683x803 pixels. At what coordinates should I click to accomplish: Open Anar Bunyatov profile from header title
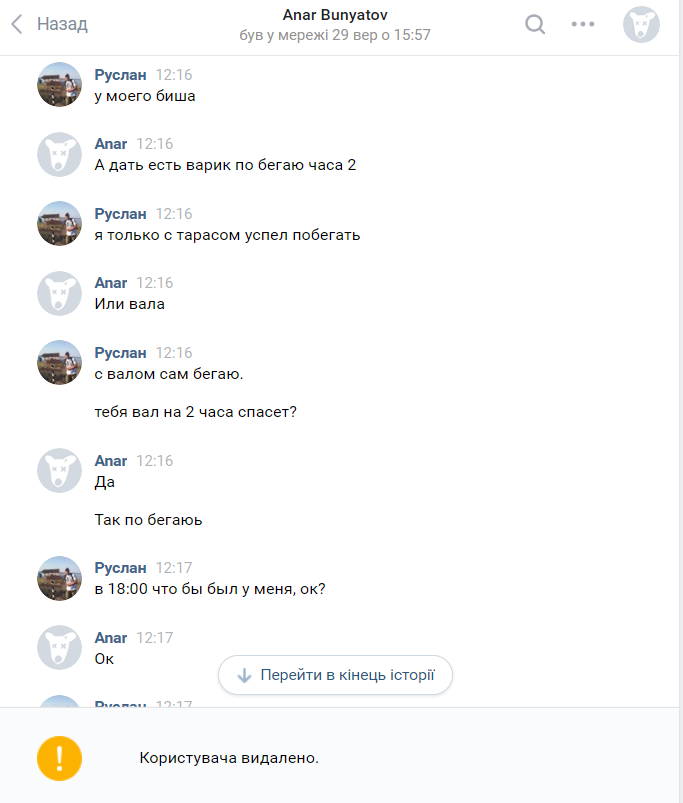tap(335, 16)
